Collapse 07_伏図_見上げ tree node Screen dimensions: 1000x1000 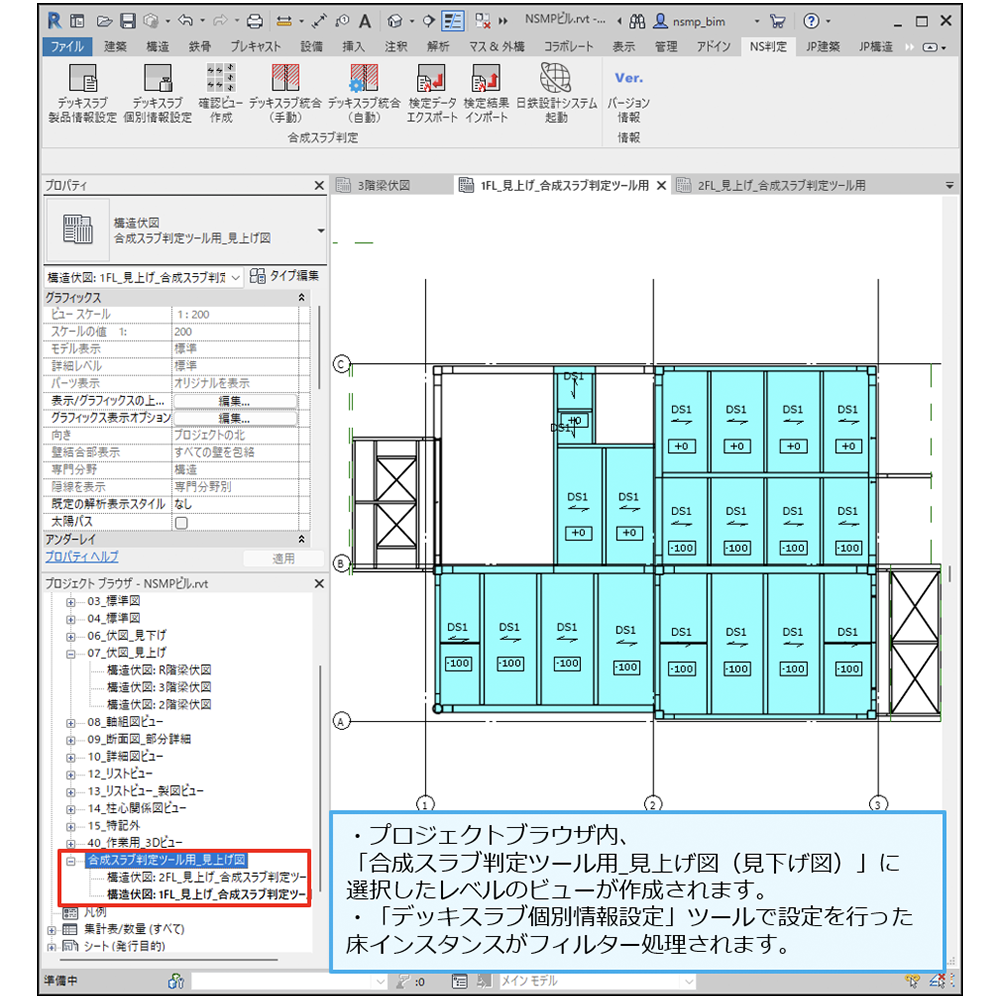(x=71, y=653)
